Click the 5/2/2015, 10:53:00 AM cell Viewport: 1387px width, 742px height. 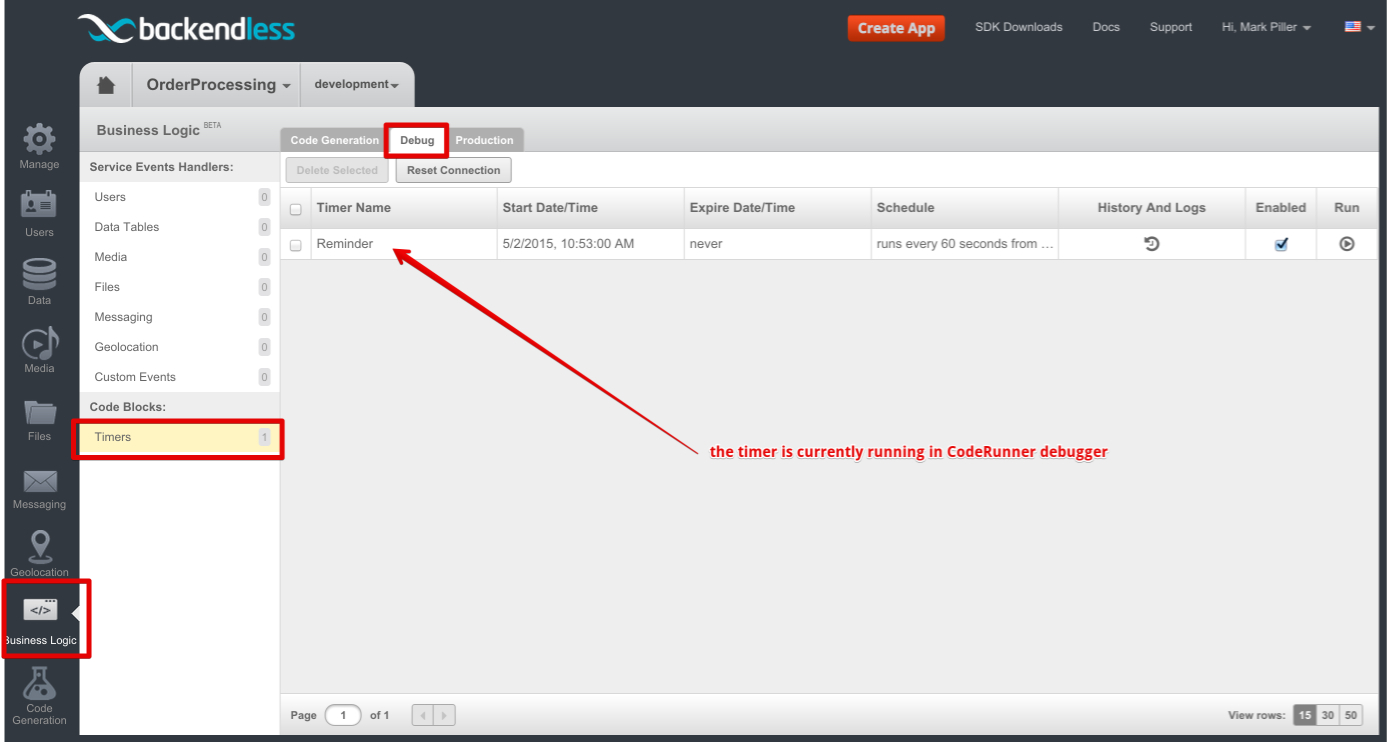click(x=590, y=244)
